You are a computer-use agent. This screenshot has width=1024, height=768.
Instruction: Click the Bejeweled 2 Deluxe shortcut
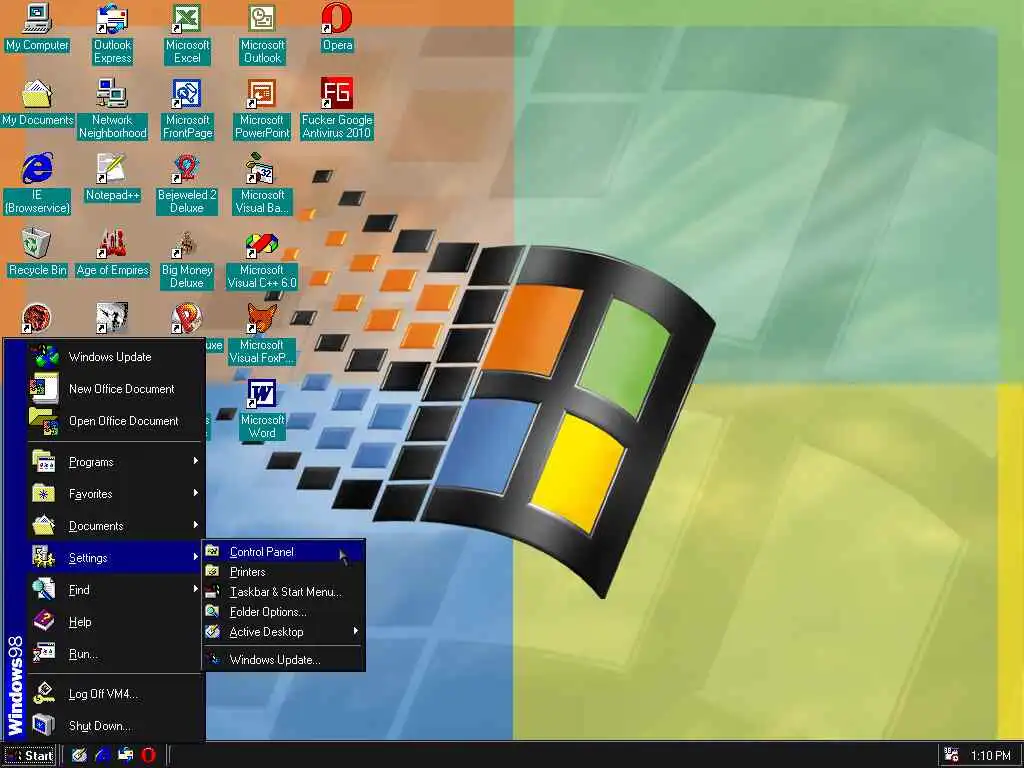[x=187, y=184]
